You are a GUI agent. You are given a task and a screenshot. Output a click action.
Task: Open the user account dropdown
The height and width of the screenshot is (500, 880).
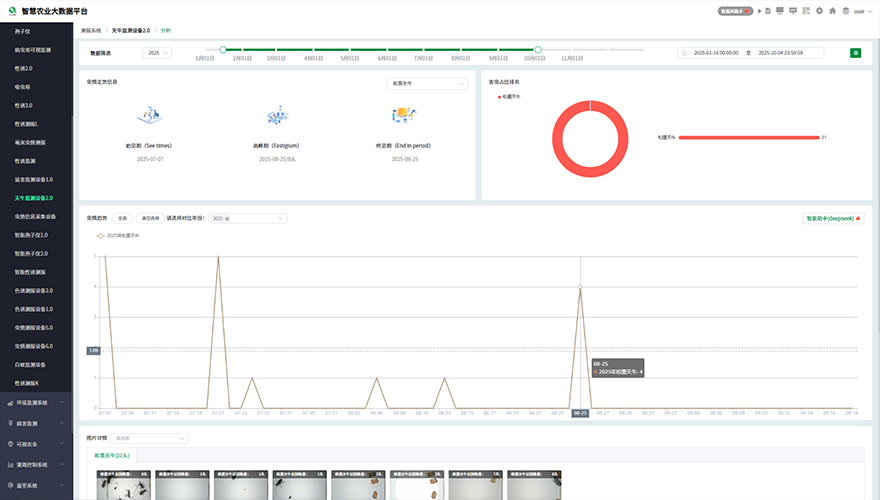[x=861, y=11]
